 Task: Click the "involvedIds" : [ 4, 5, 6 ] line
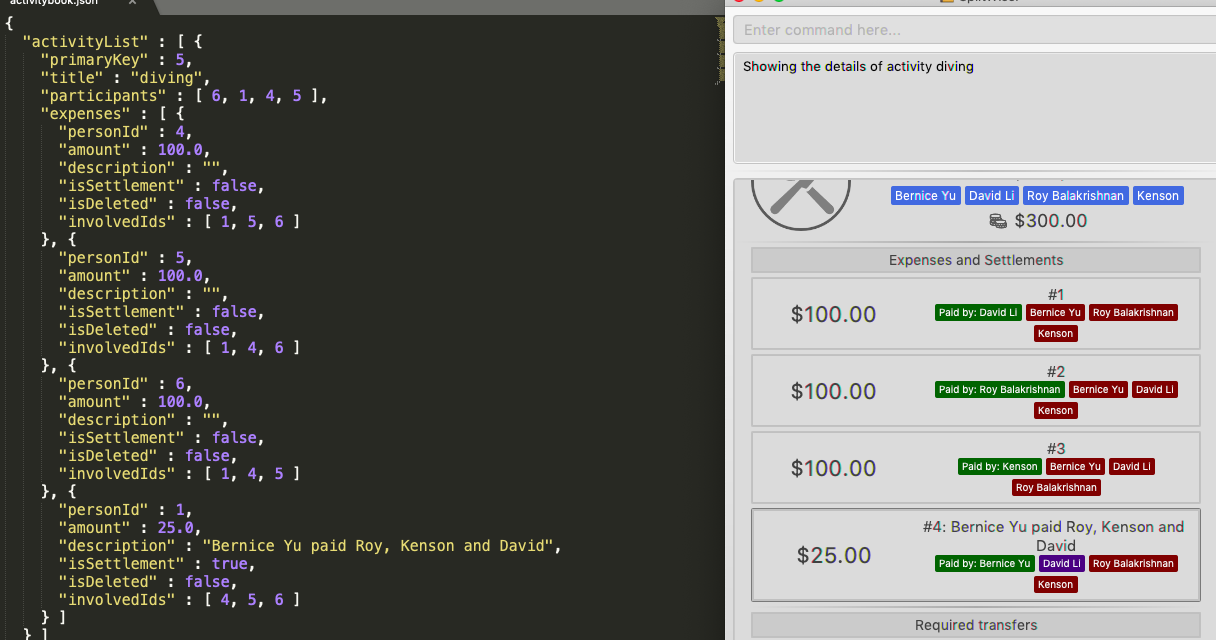pyautogui.click(x=179, y=600)
